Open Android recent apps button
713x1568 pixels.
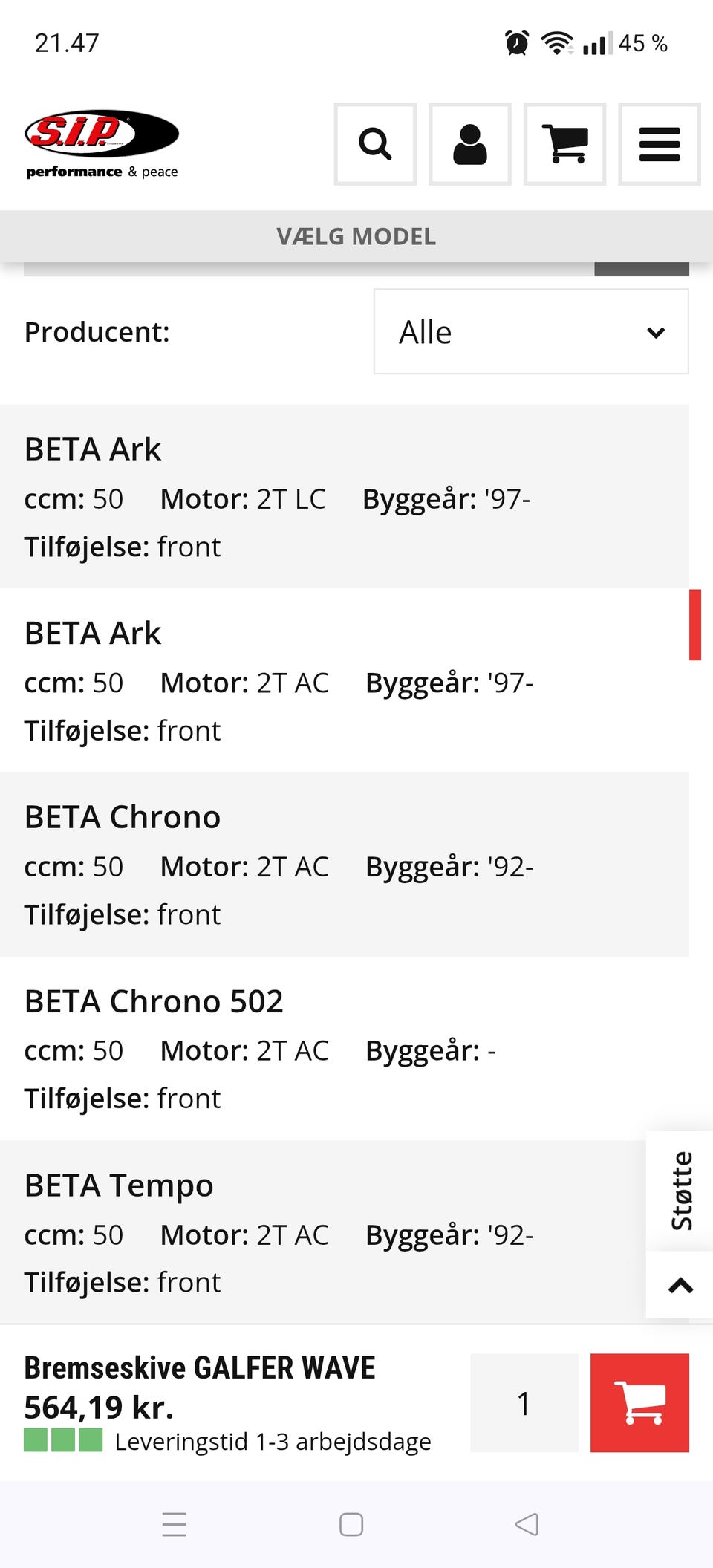pos(175,1524)
